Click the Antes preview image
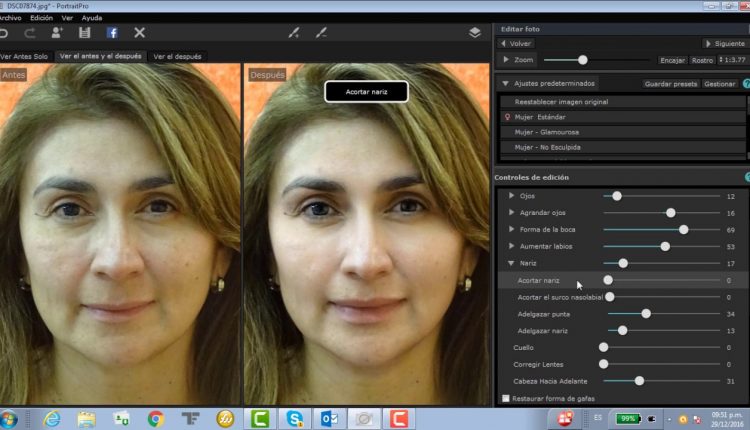The width and height of the screenshot is (750, 430). pyautogui.click(x=120, y=234)
